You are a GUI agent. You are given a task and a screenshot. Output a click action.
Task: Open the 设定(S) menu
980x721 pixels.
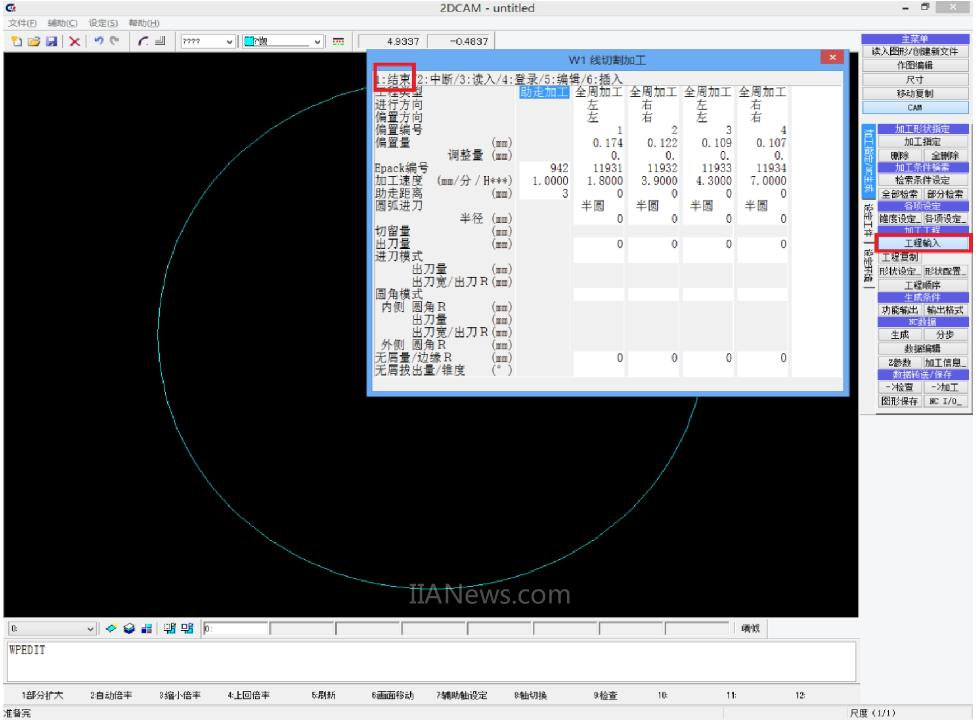click(102, 23)
